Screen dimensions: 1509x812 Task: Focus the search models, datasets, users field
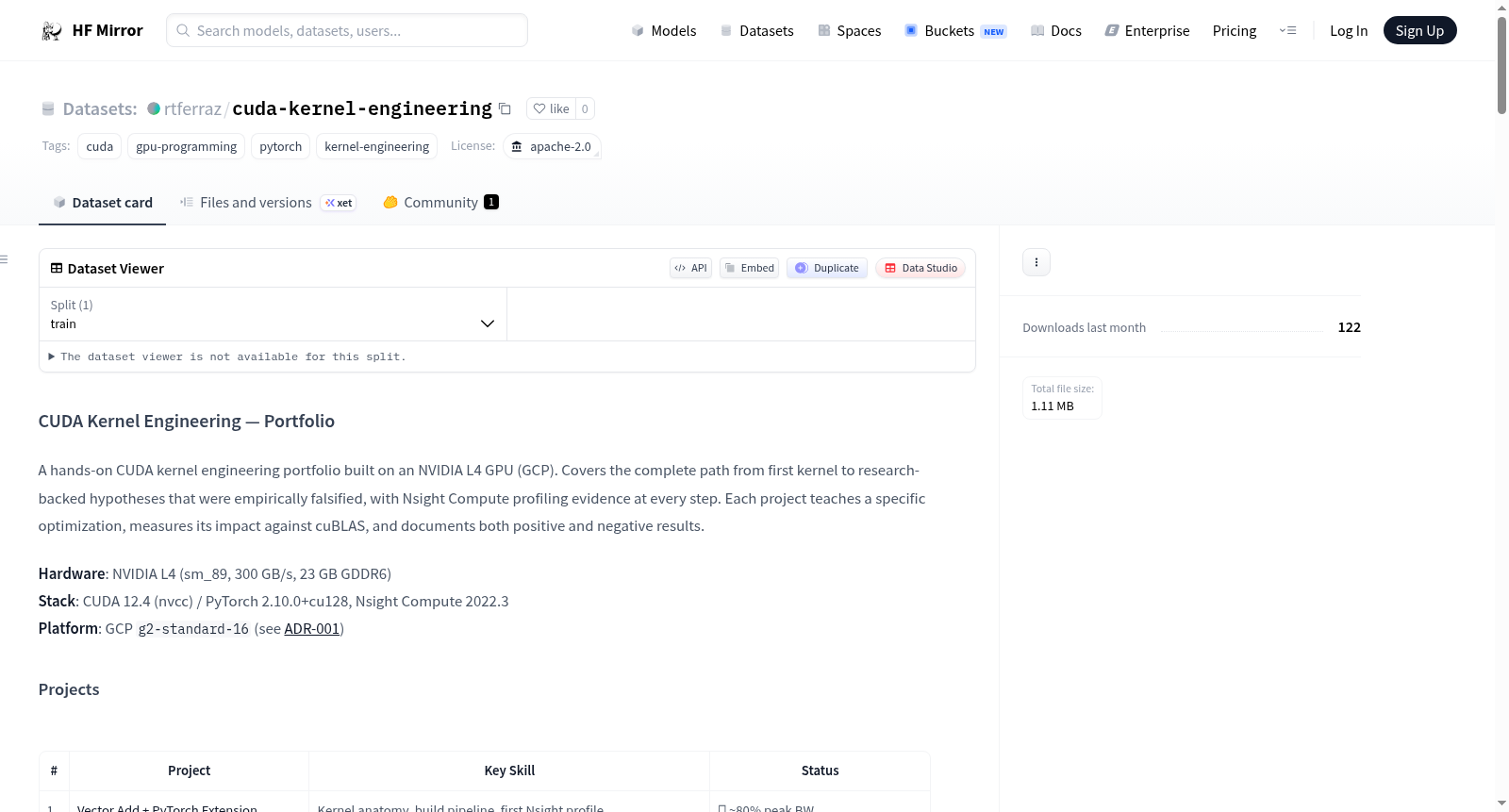pos(347,30)
